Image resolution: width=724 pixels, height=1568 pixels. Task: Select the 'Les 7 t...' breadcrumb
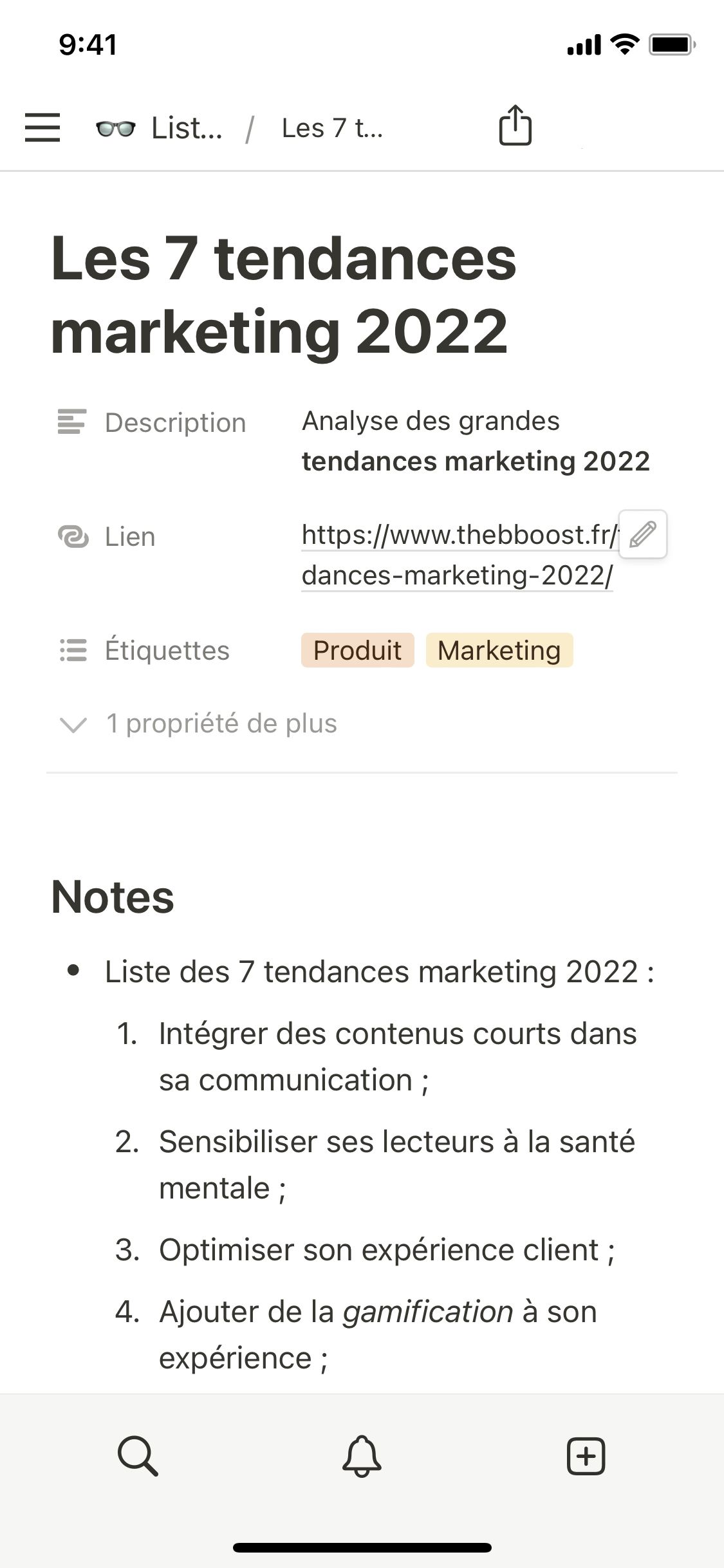(x=332, y=128)
